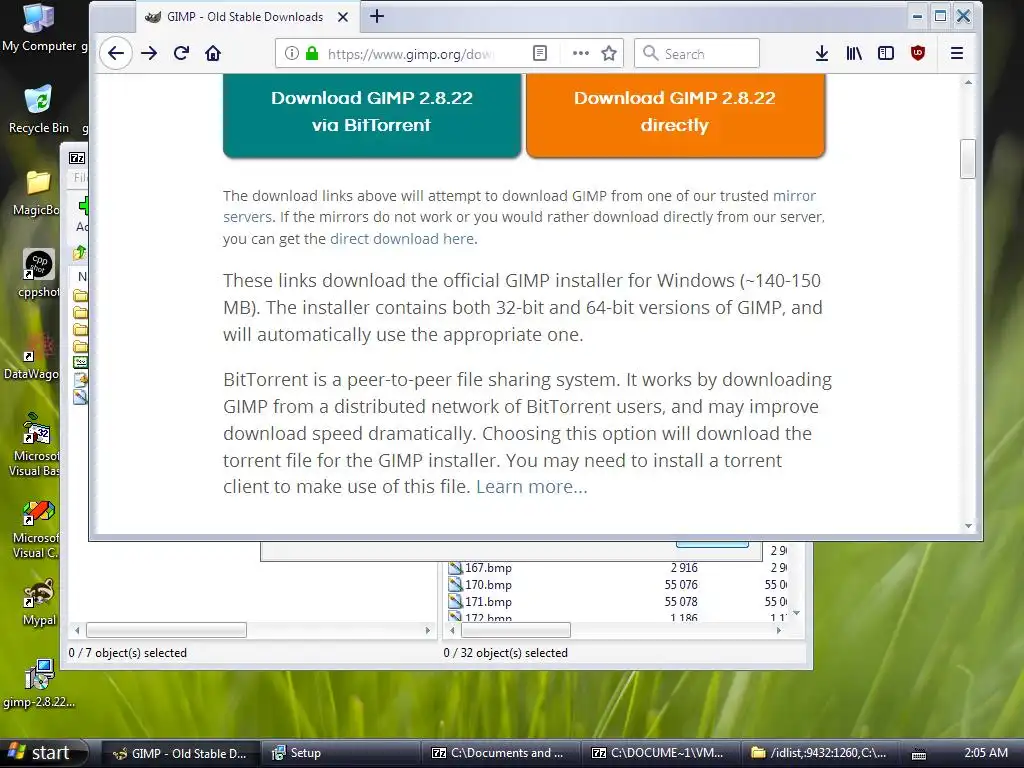Switch to GIMP - Old Stable D... taskbar item
1024x768 pixels.
[182, 754]
